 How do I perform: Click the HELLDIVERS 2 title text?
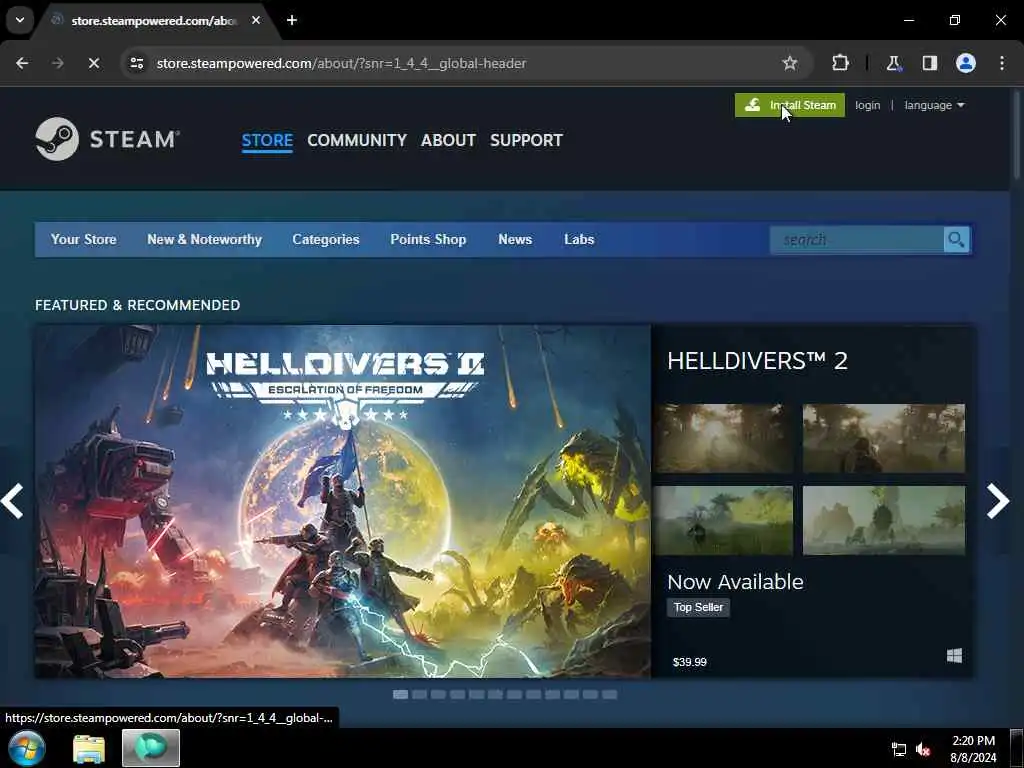757,360
